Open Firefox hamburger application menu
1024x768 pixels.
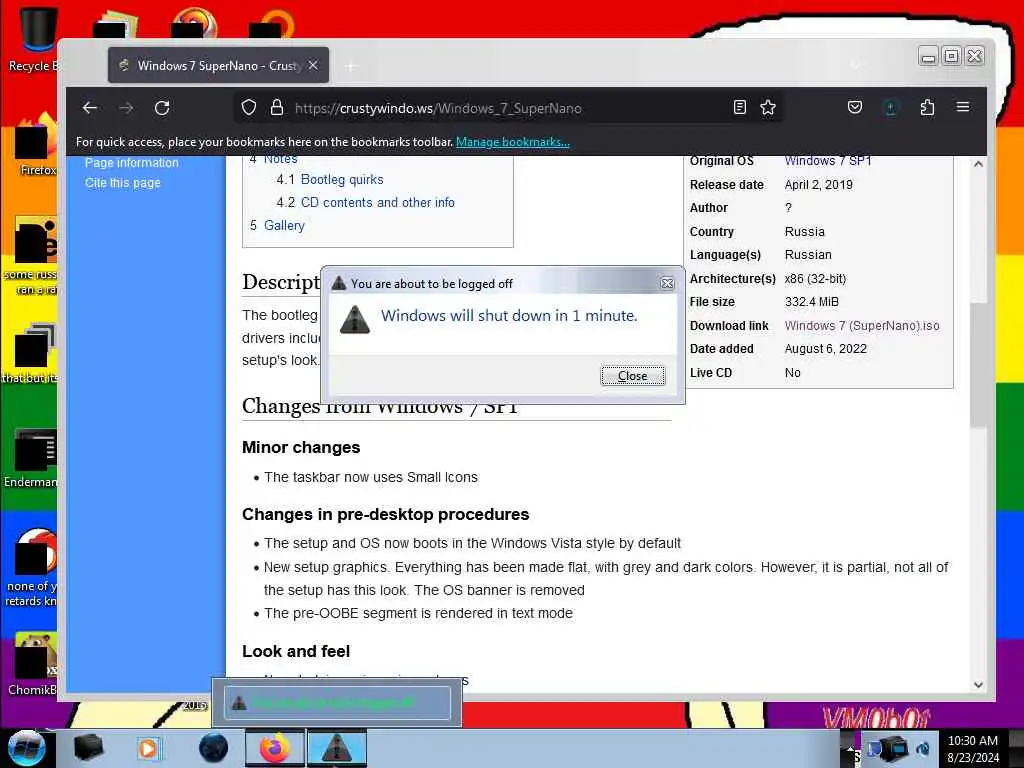click(x=963, y=107)
